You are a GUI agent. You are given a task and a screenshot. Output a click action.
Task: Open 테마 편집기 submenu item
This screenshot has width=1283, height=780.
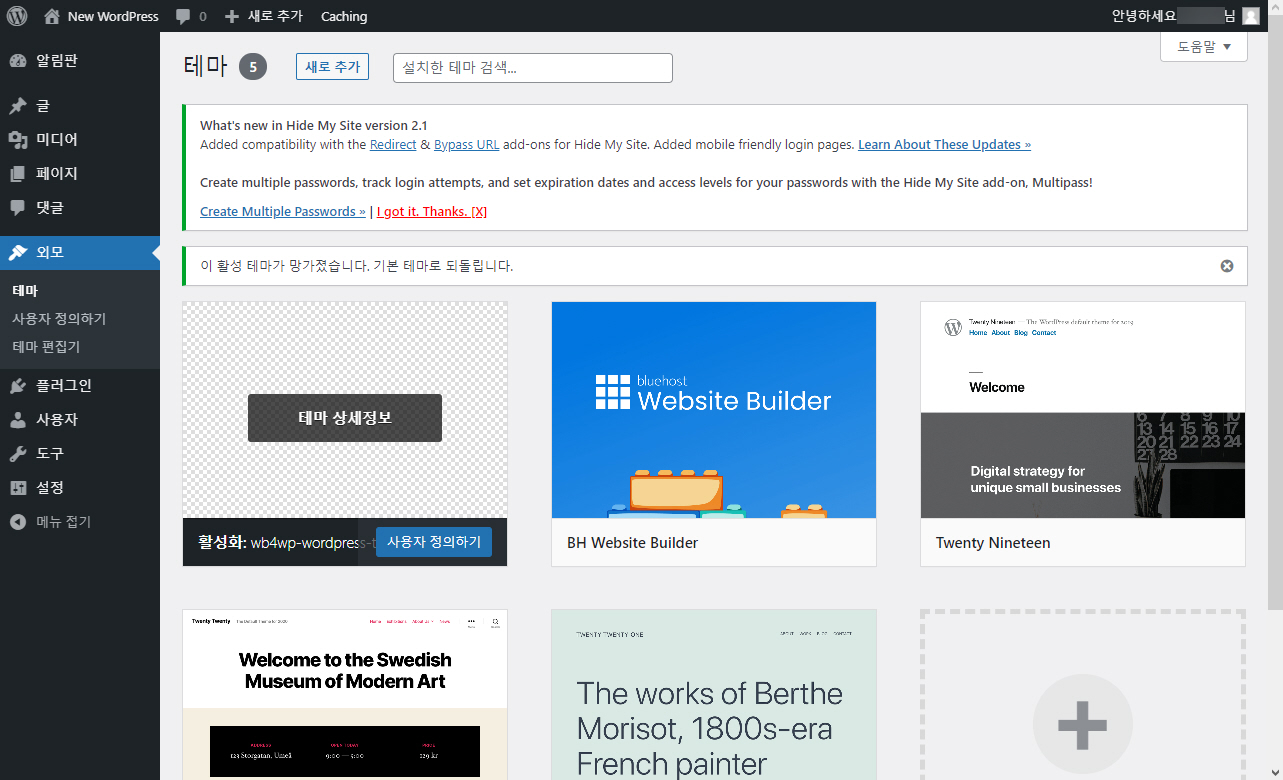click(46, 347)
